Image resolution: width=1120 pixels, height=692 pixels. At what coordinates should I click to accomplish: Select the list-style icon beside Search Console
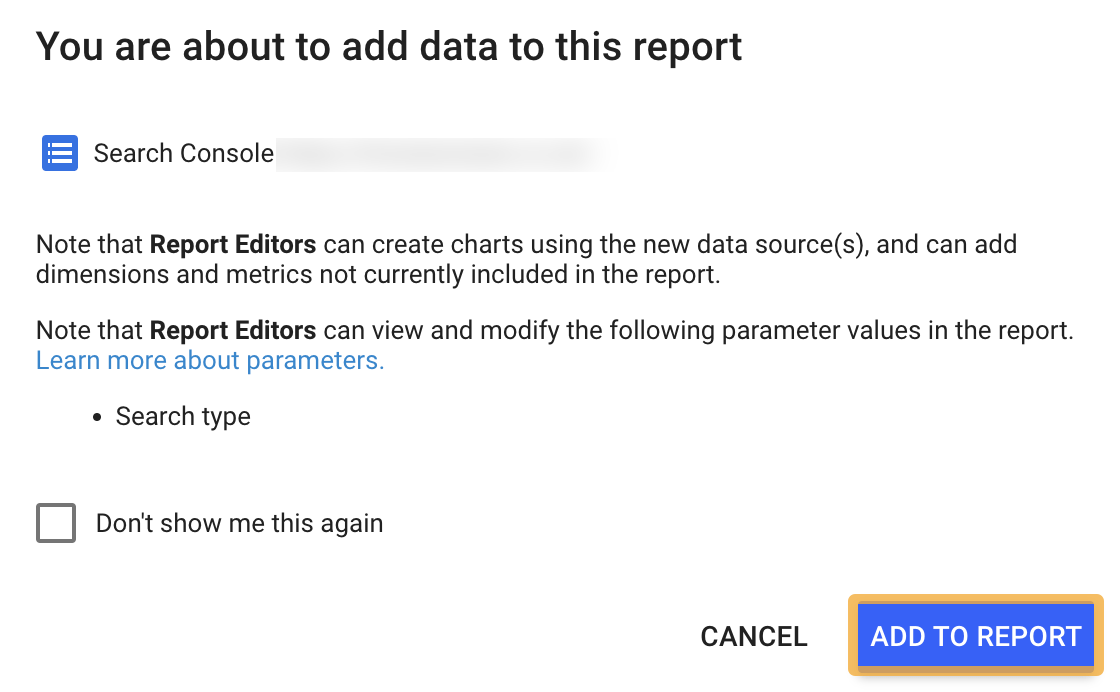[x=59, y=152]
